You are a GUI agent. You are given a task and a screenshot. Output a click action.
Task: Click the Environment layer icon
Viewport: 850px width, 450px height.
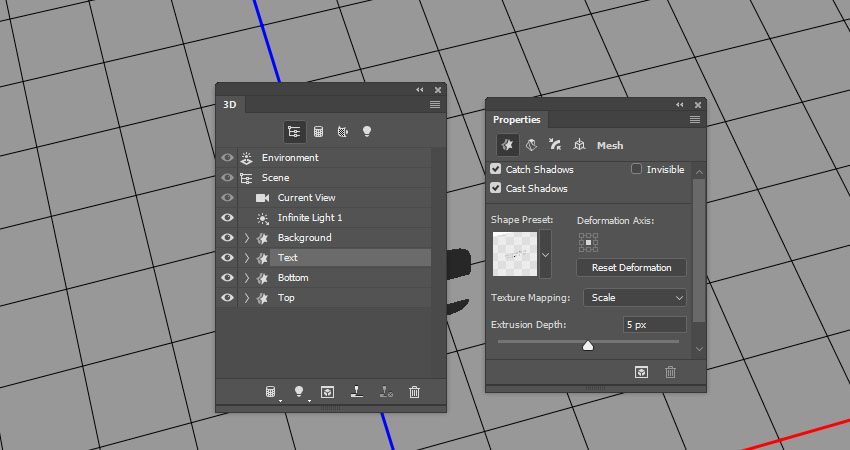[x=247, y=158]
